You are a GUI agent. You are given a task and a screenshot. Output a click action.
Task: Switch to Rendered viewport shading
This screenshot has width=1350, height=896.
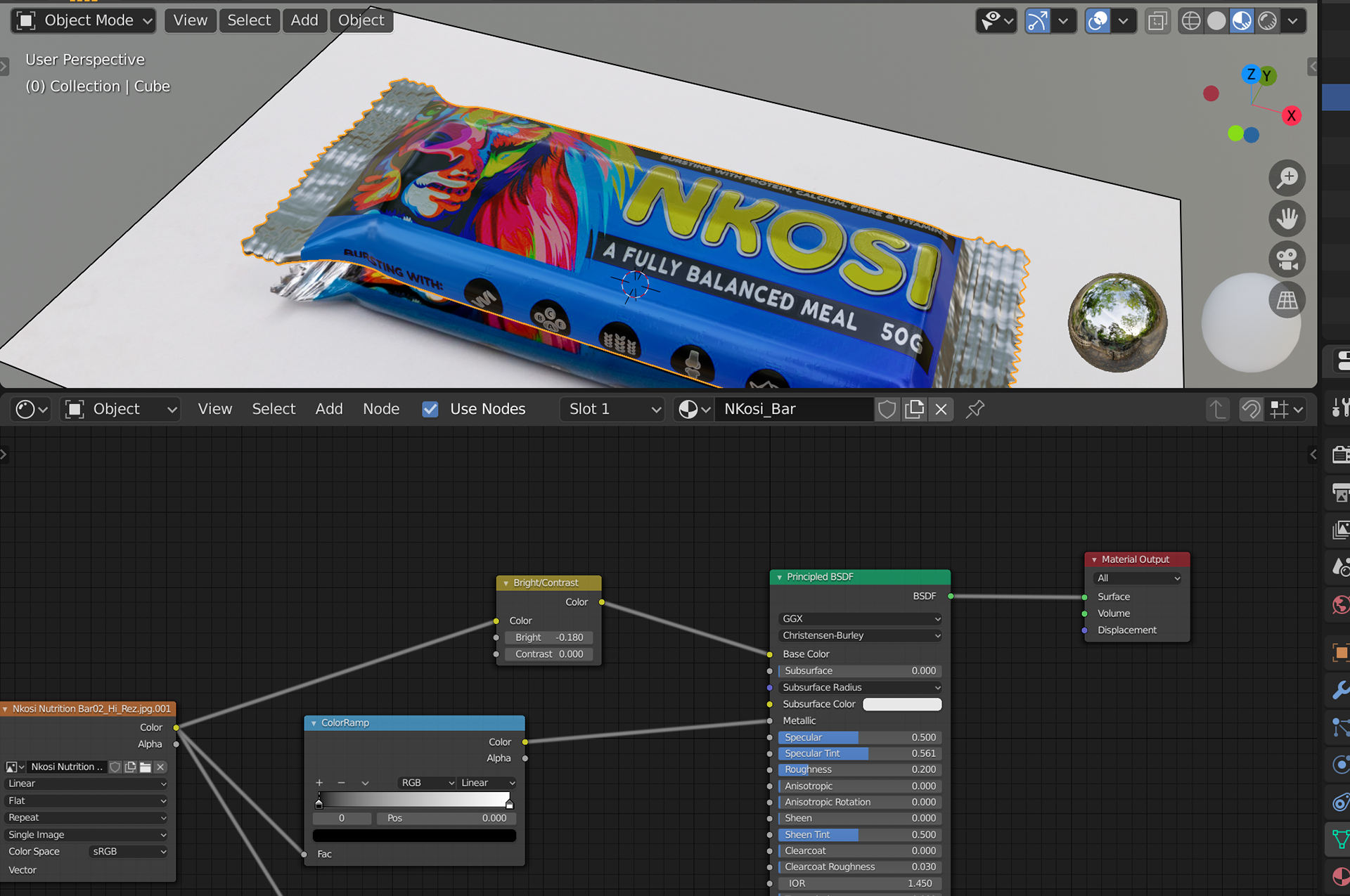click(1267, 20)
